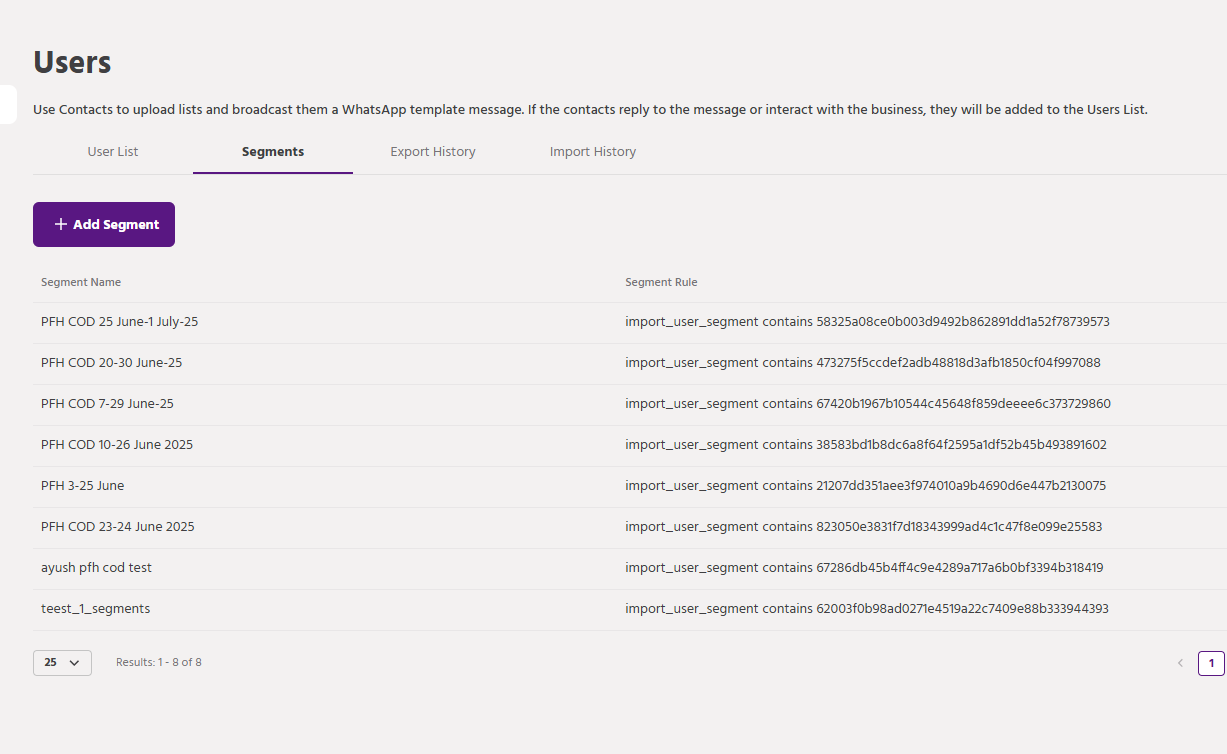Click the Segment Rule column header
Viewport: 1227px width, 754px height.
pos(661,282)
